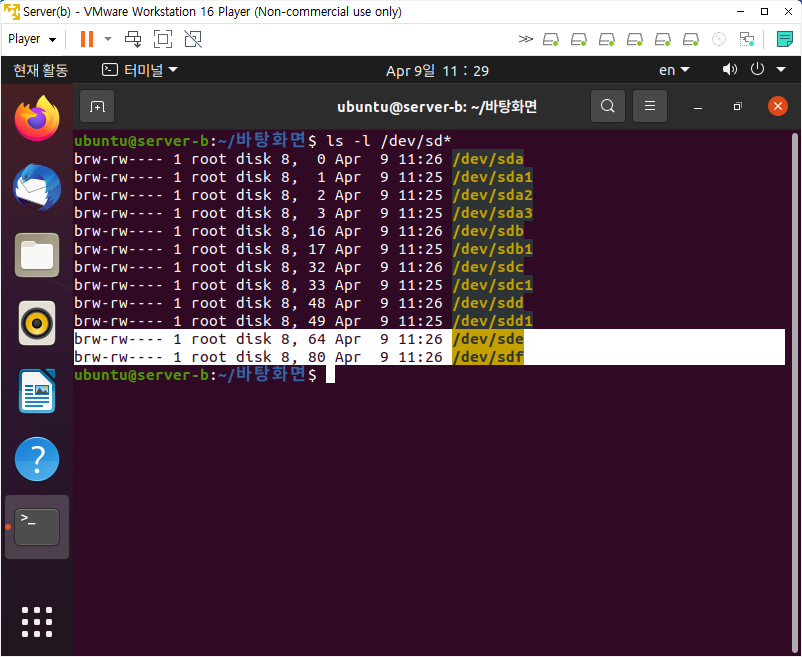Click the /dev/sda2 listing entry
Screen dimensions: 802x657
[x=492, y=195]
